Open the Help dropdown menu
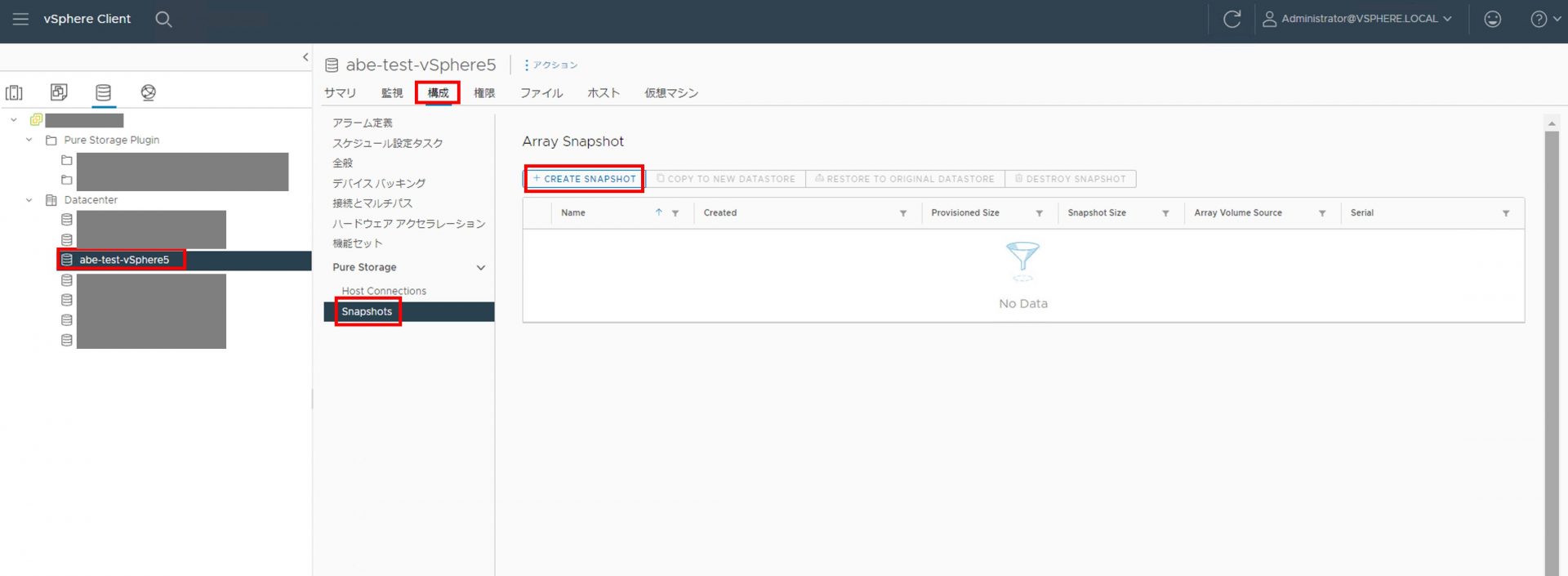This screenshot has width=1568, height=576. coord(1545,19)
